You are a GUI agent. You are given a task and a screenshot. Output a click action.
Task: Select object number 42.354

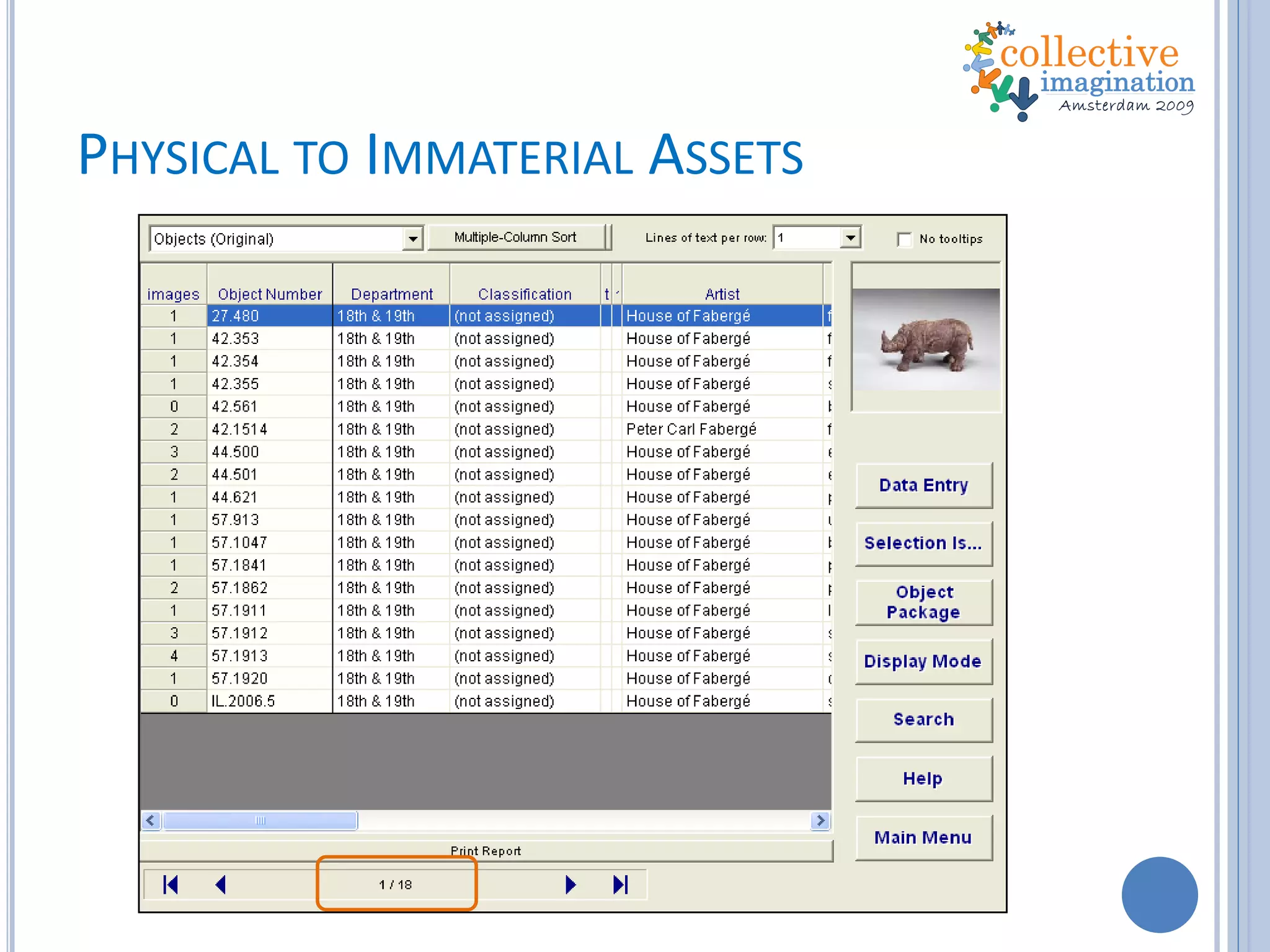click(x=270, y=361)
